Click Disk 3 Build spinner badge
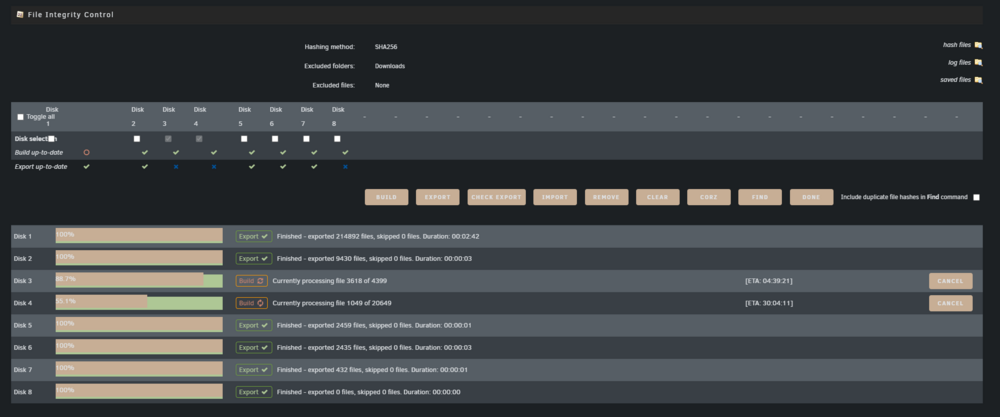 point(251,281)
